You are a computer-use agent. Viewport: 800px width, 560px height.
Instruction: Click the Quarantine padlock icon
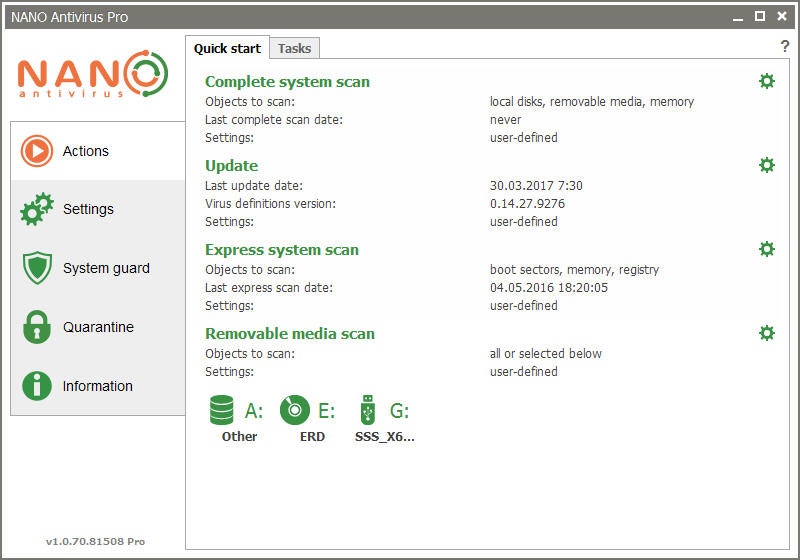coord(37,327)
